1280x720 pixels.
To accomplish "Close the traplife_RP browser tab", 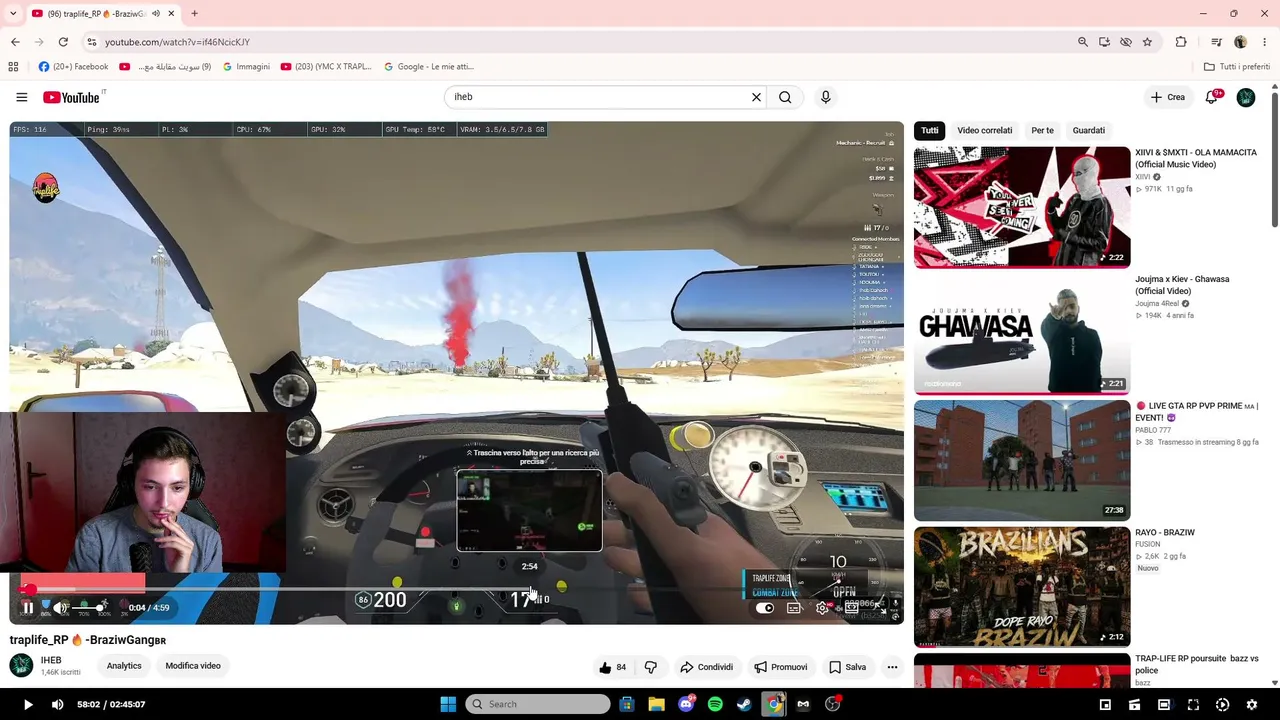I will pos(171,14).
